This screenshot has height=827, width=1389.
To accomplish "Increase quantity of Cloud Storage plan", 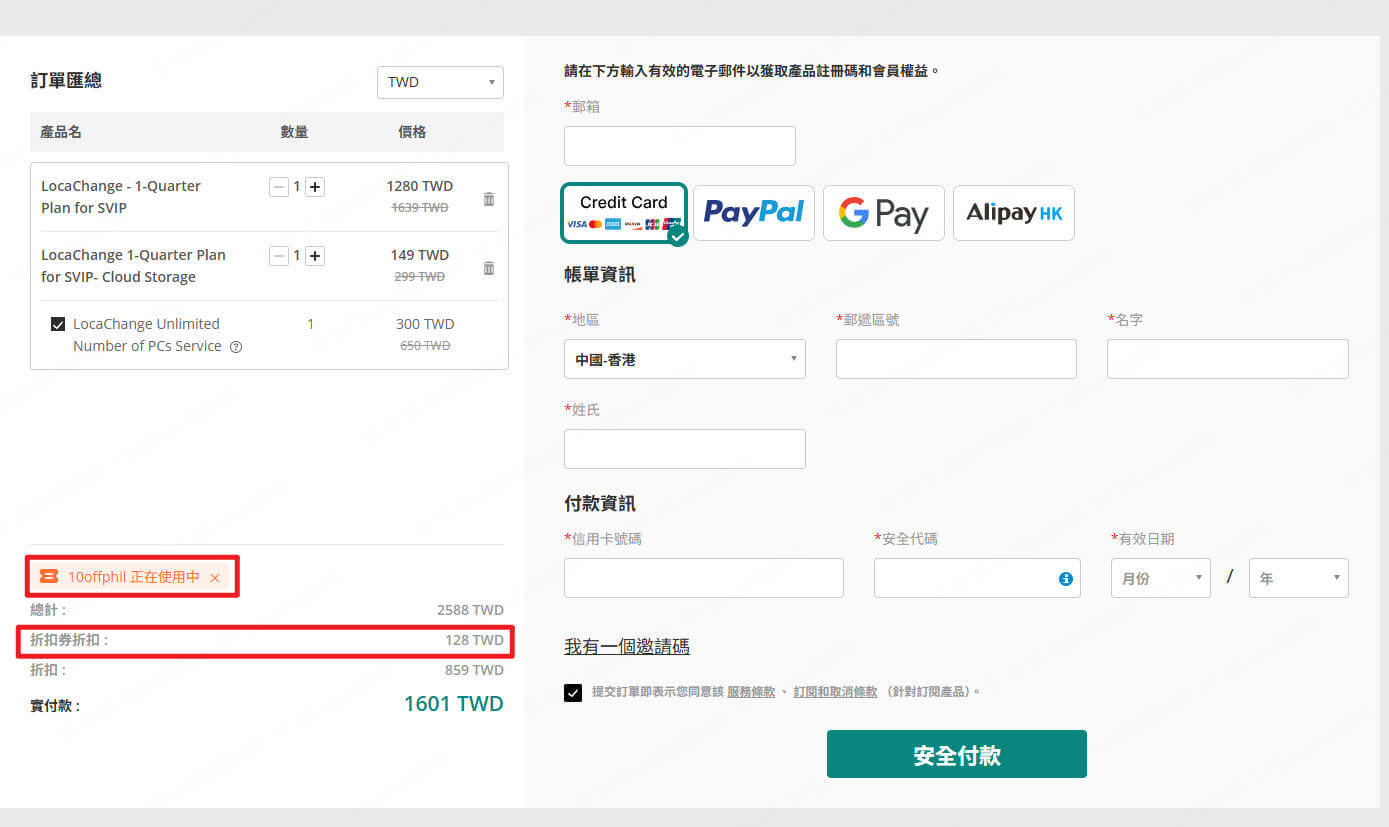I will (x=315, y=256).
